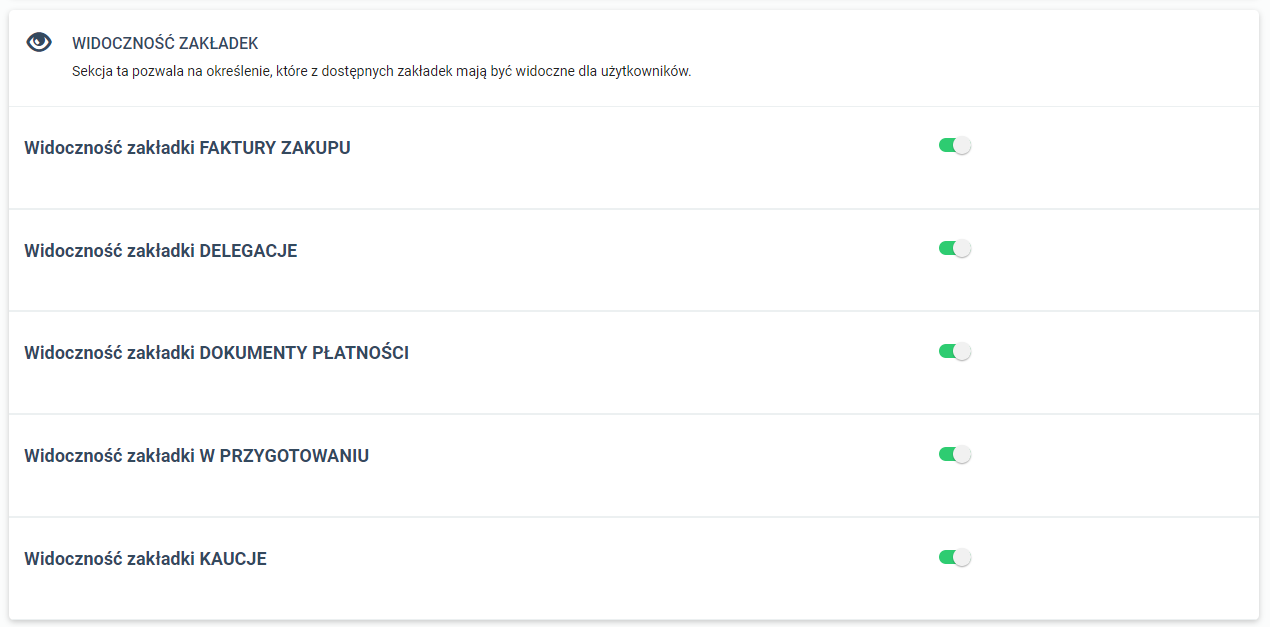1270x627 pixels.
Task: Click the white knob of the FAKTURY ZAKUPU switch
Action: pyautogui.click(x=962, y=146)
